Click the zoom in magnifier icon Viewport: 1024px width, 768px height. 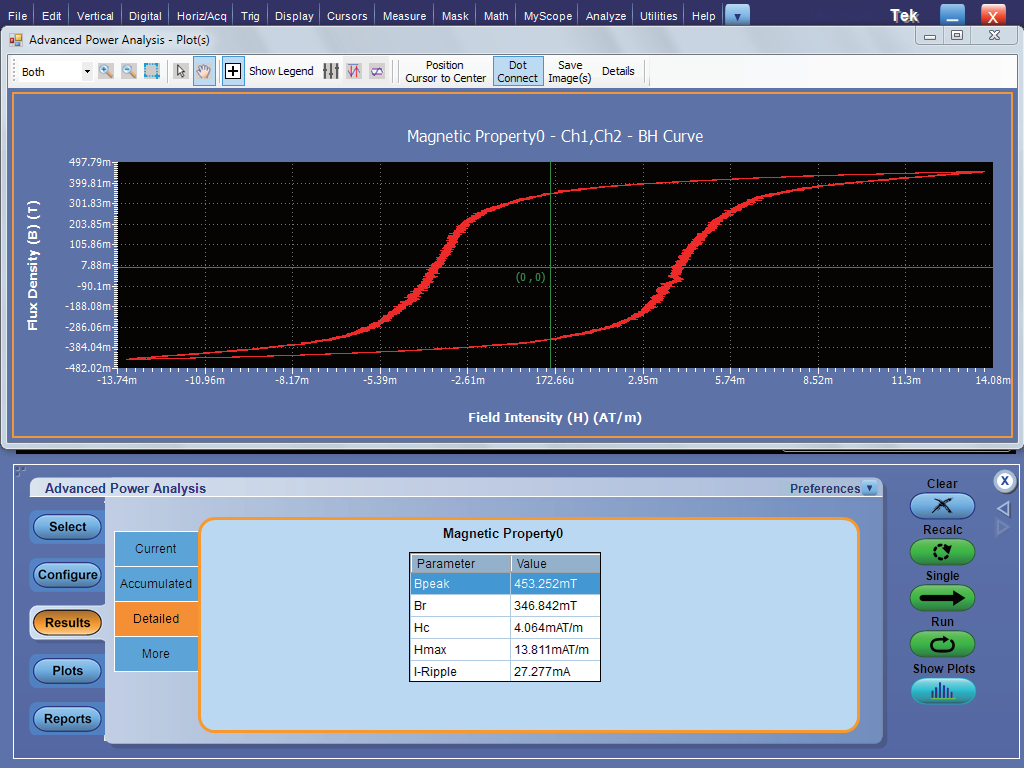click(x=105, y=71)
